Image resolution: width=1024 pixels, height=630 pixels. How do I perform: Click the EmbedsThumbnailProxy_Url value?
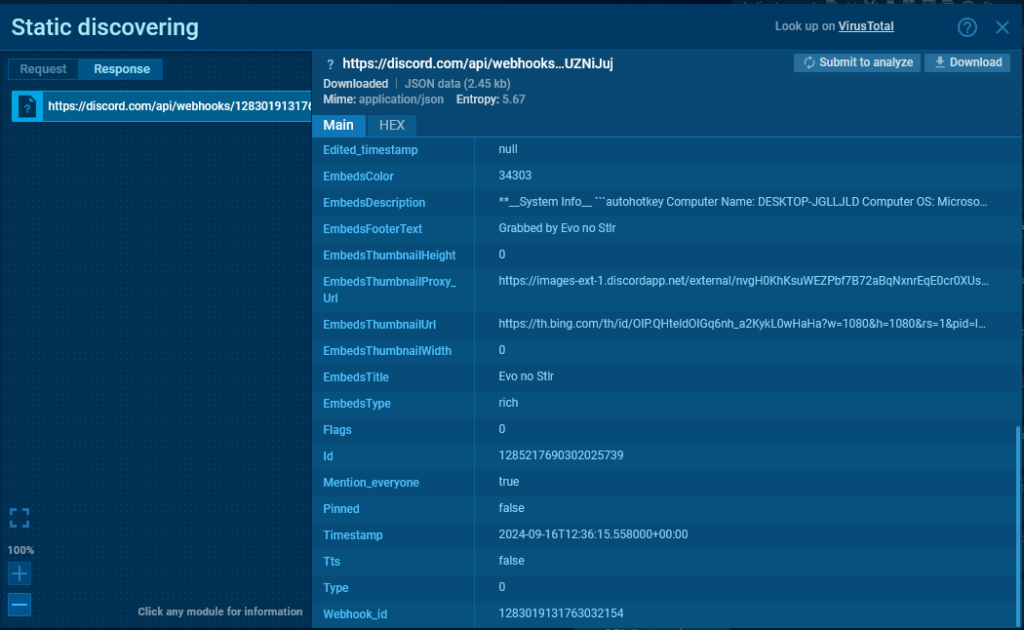click(x=742, y=281)
